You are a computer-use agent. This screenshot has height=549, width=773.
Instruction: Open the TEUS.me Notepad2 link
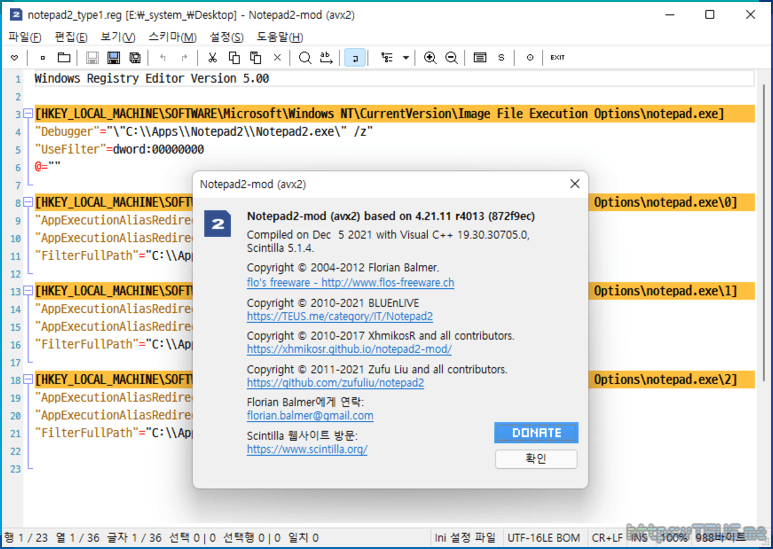coord(340,316)
